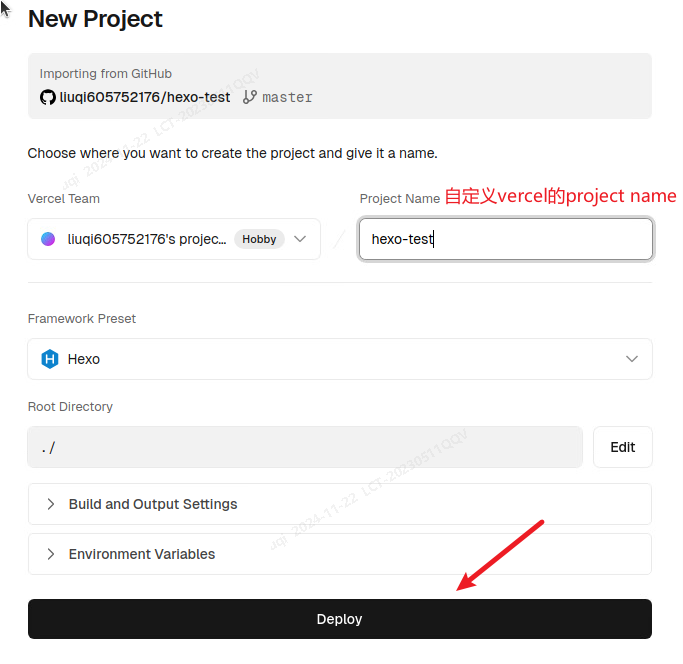Click the GitHub logo icon

(x=47, y=97)
